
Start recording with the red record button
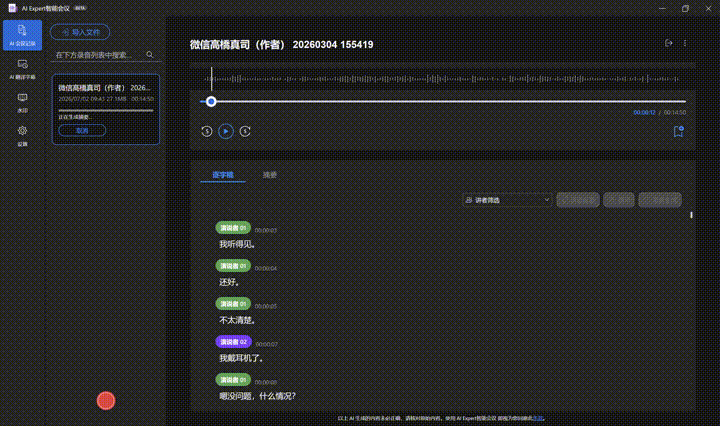tap(106, 401)
